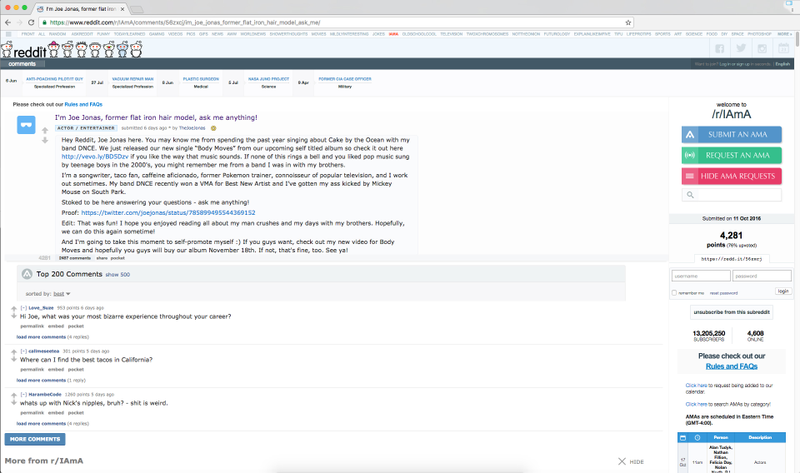Open the Instagram icon in header
The image size is (800, 473).
[x=762, y=48]
